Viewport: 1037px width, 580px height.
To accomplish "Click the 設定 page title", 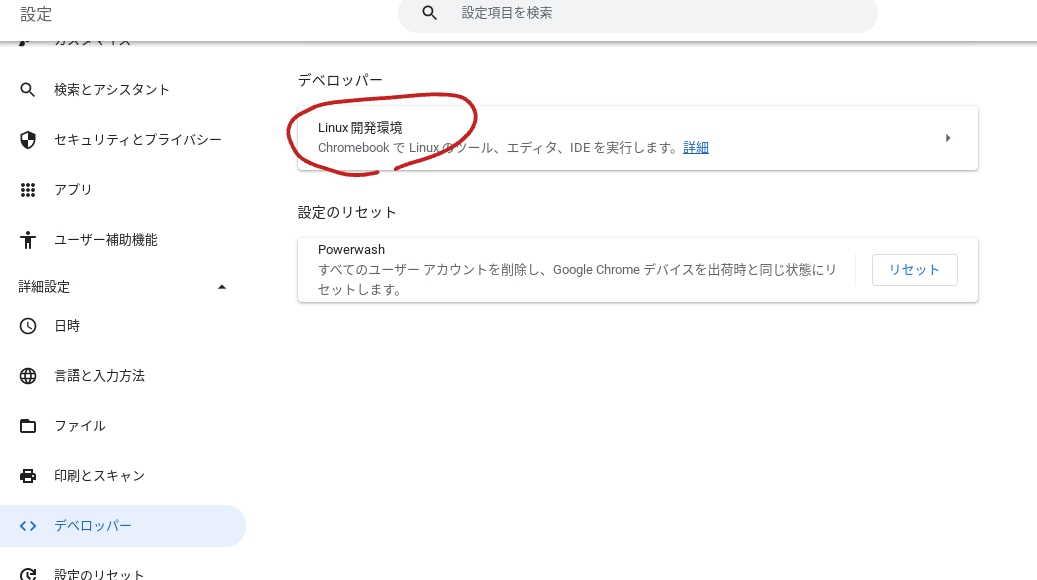I will coord(36,14).
